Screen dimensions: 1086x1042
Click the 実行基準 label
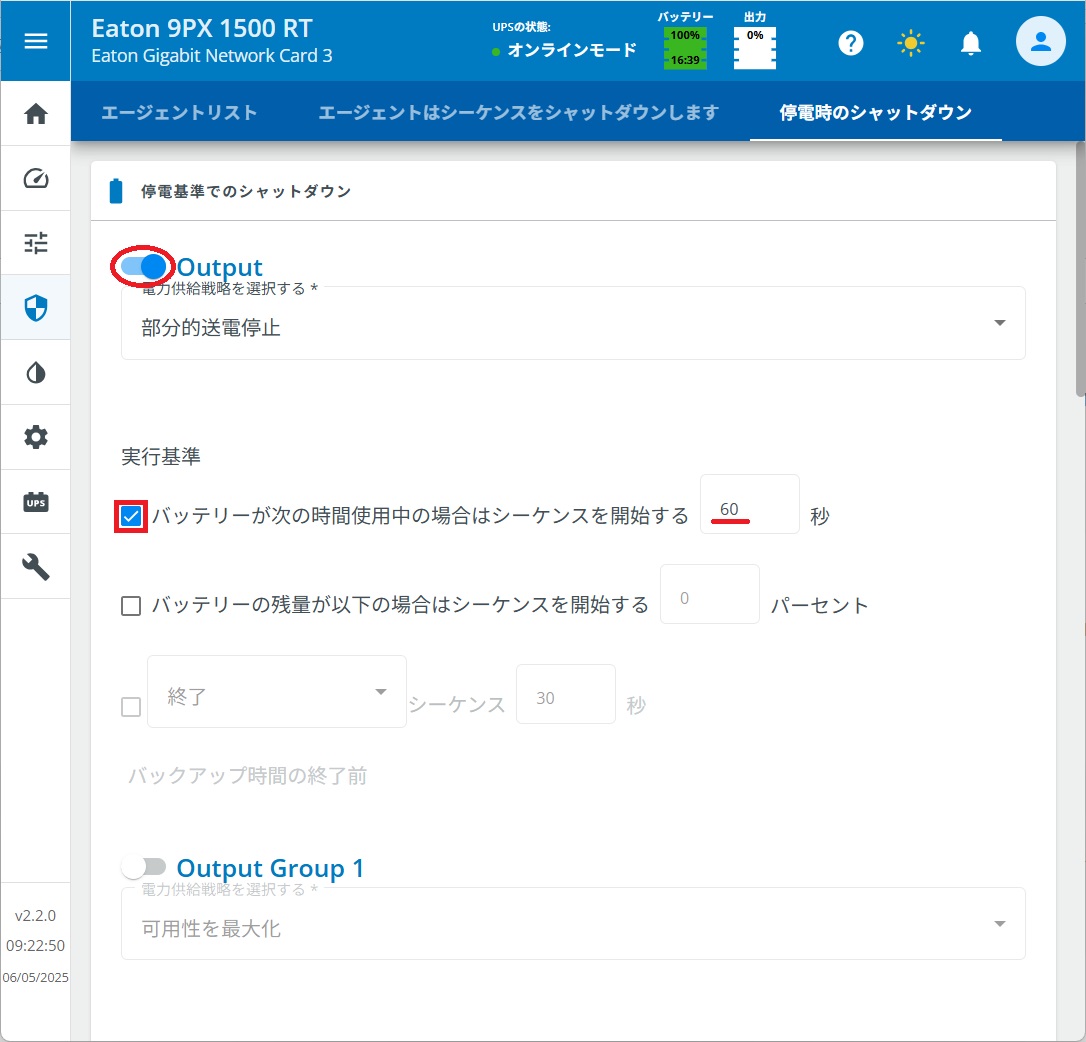point(161,457)
